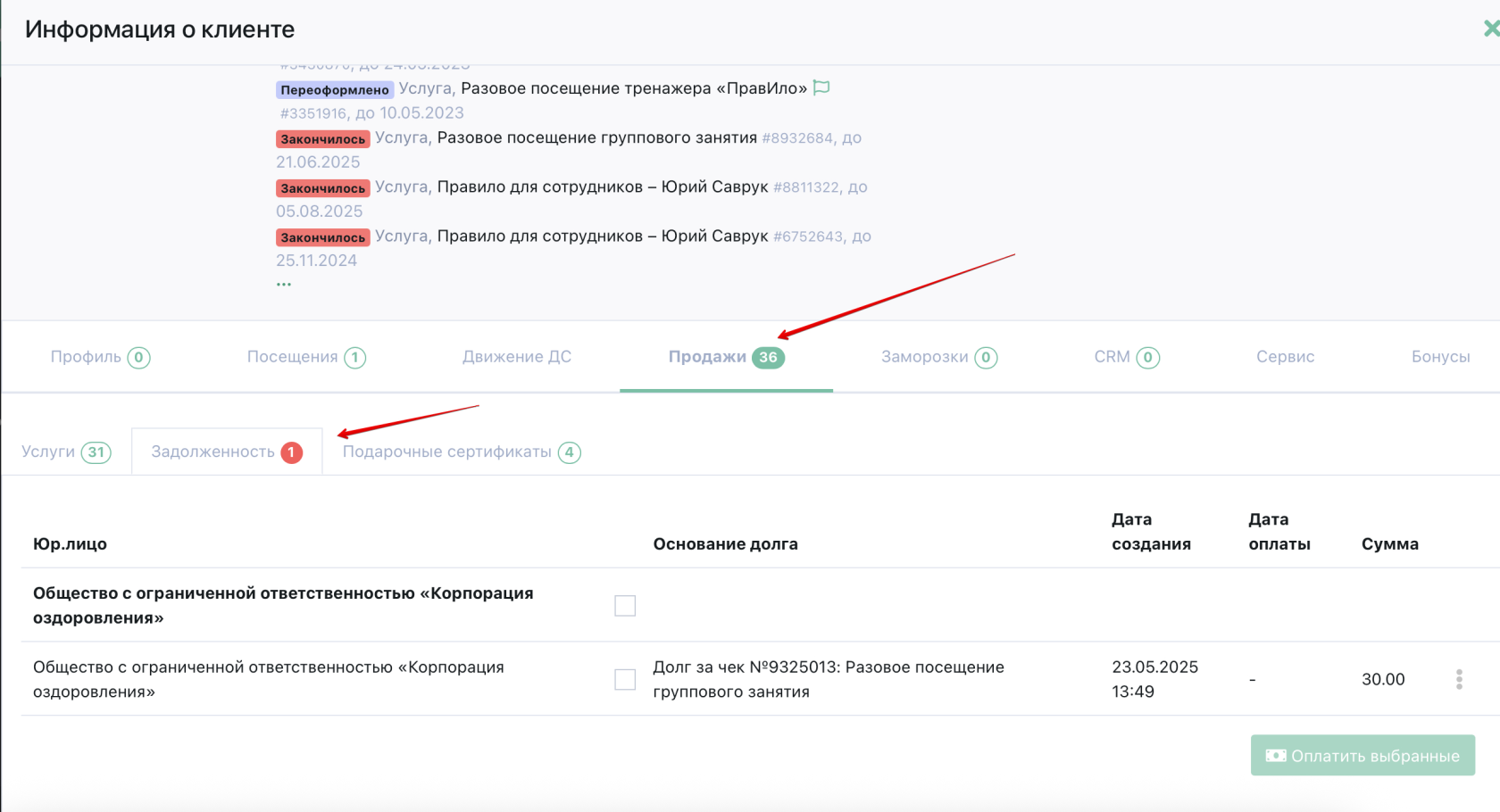
Task: Switch to the Профиль tab
Action: pos(99,357)
